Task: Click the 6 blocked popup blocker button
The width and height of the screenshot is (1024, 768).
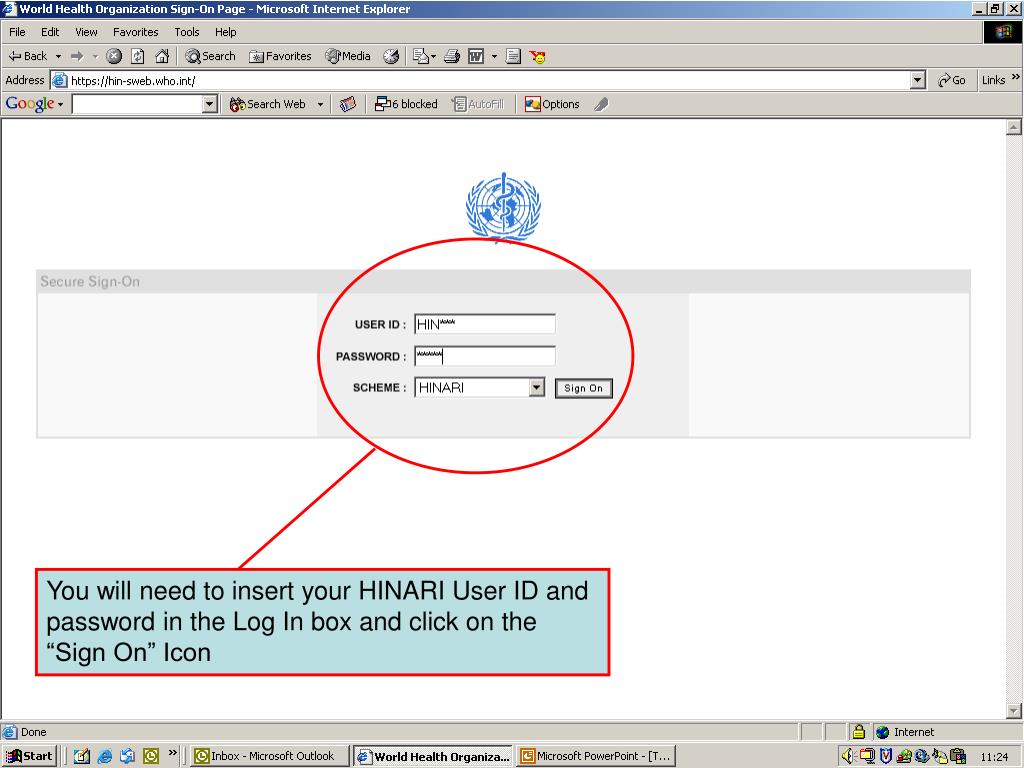Action: click(406, 104)
